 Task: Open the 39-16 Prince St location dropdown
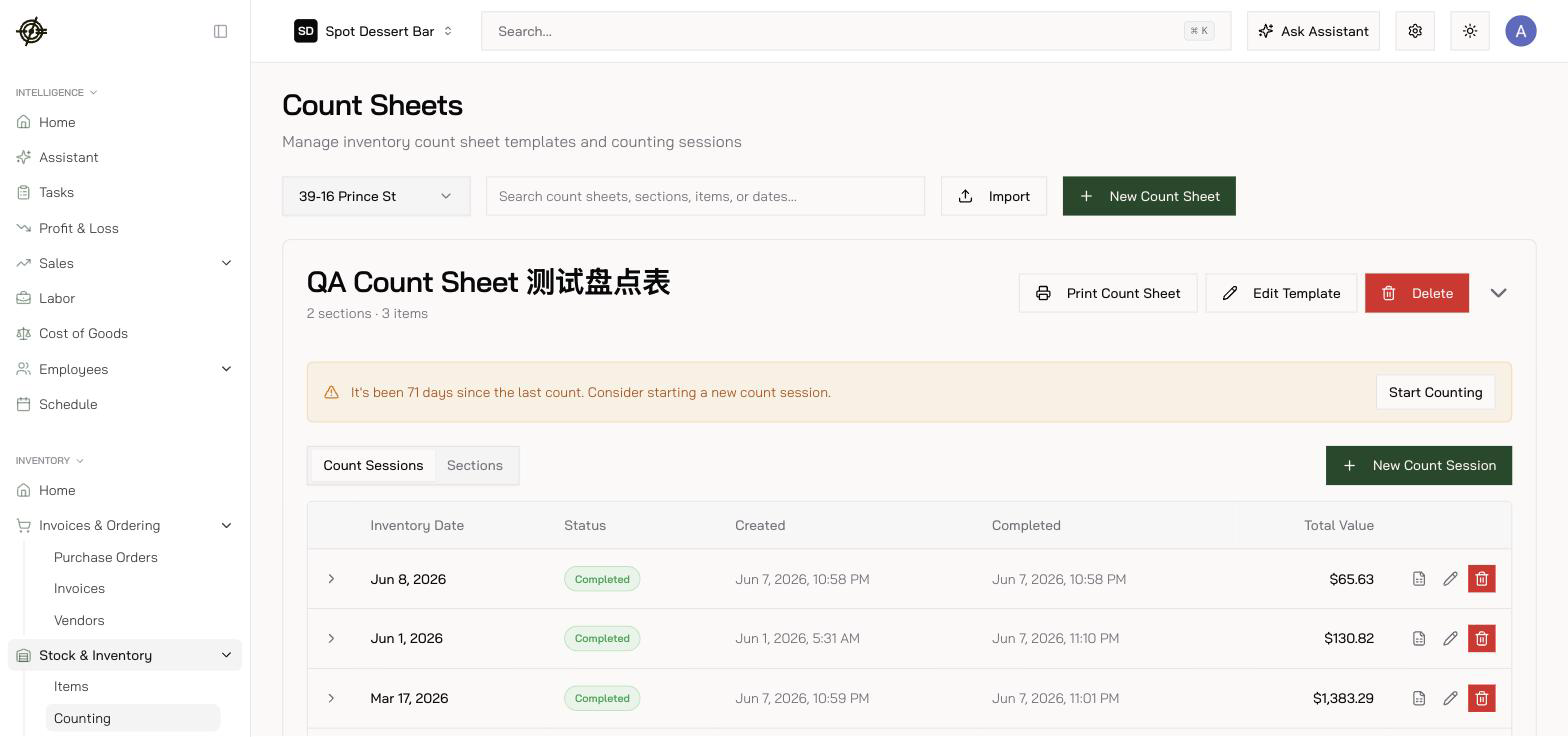(376, 196)
